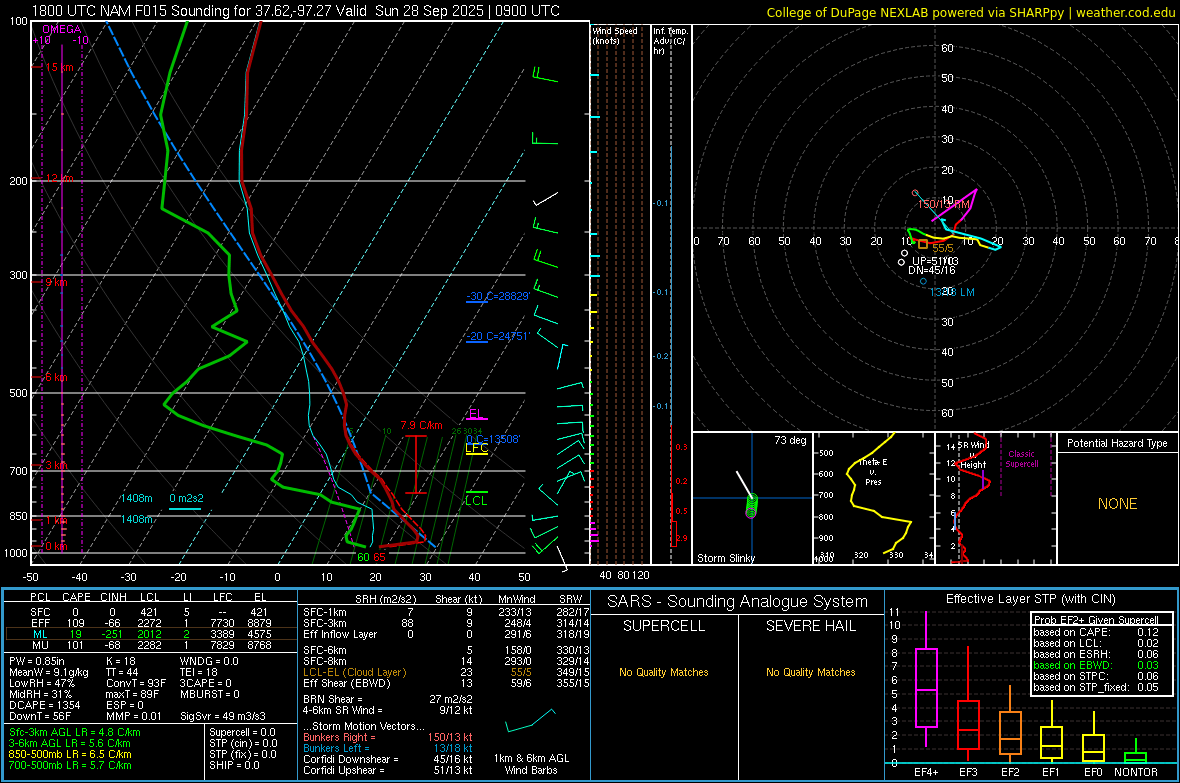Click 'Sfc-3km AGL LR = 4.8 C/km'
This screenshot has width=1180, height=783.
[75, 732]
